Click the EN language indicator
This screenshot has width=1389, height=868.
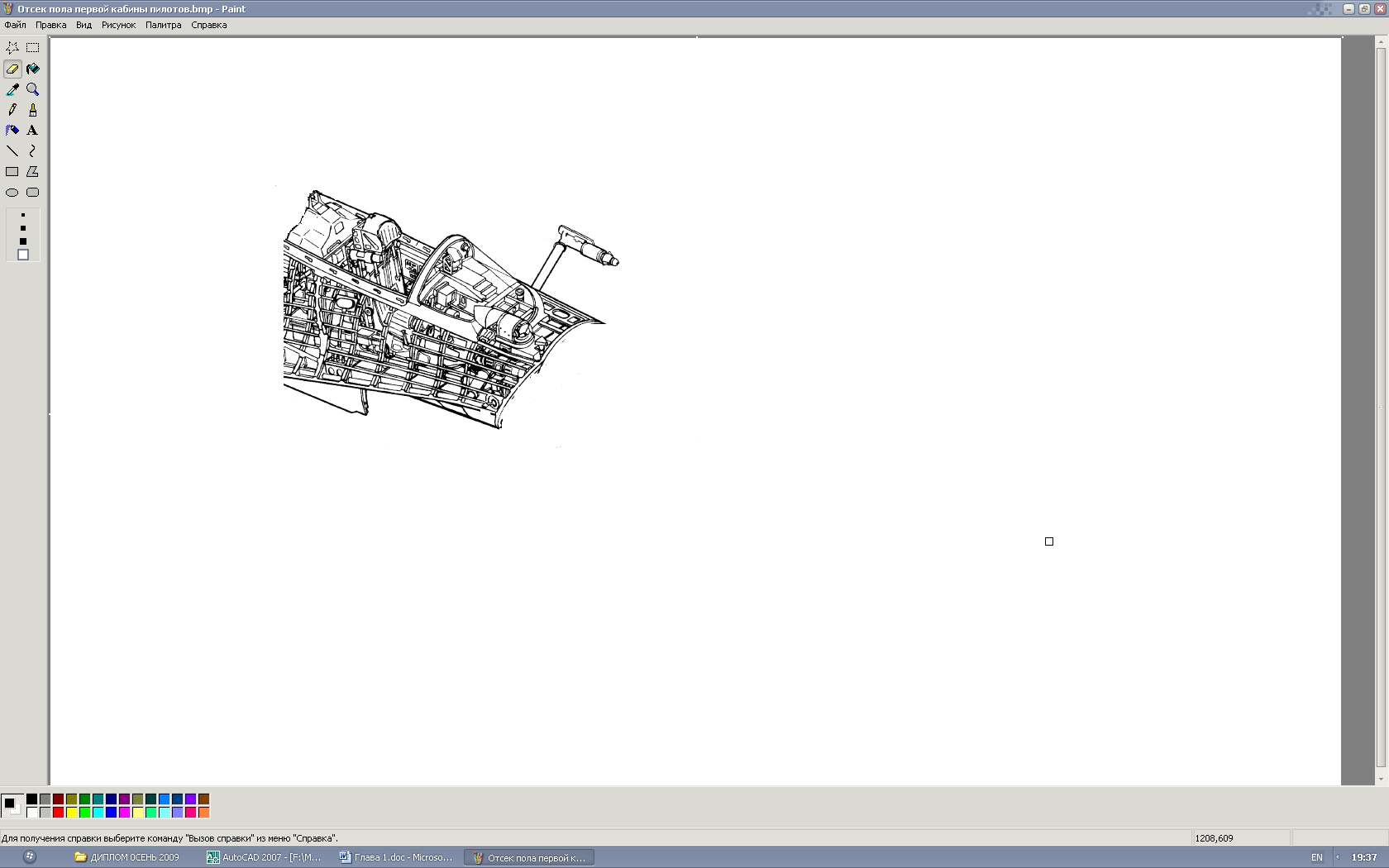click(x=1317, y=857)
